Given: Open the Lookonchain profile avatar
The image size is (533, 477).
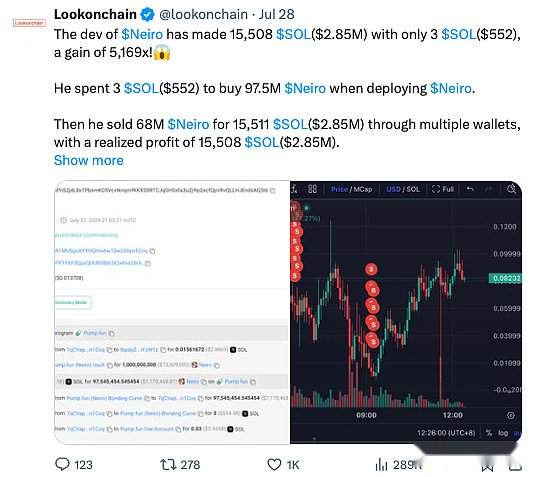Looking at the screenshot, I should click(29, 23).
